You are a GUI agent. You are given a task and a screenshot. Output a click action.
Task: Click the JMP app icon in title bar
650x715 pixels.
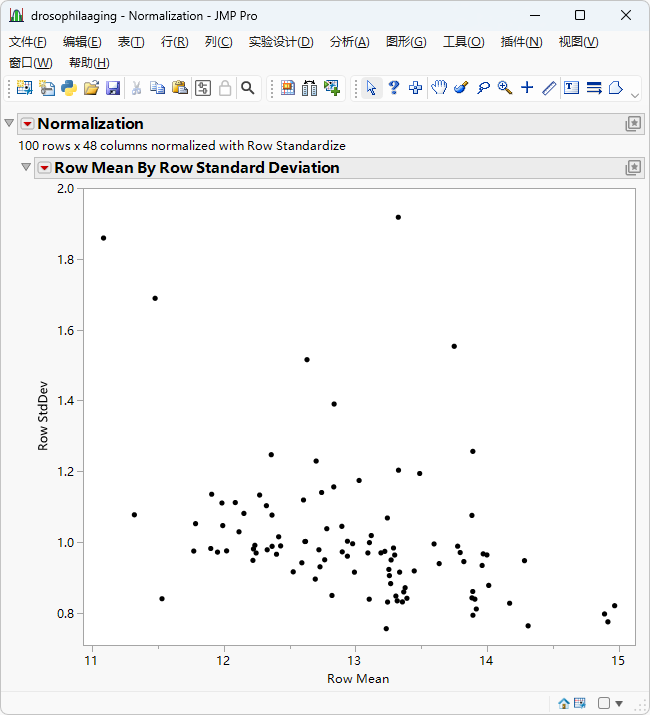pos(16,16)
